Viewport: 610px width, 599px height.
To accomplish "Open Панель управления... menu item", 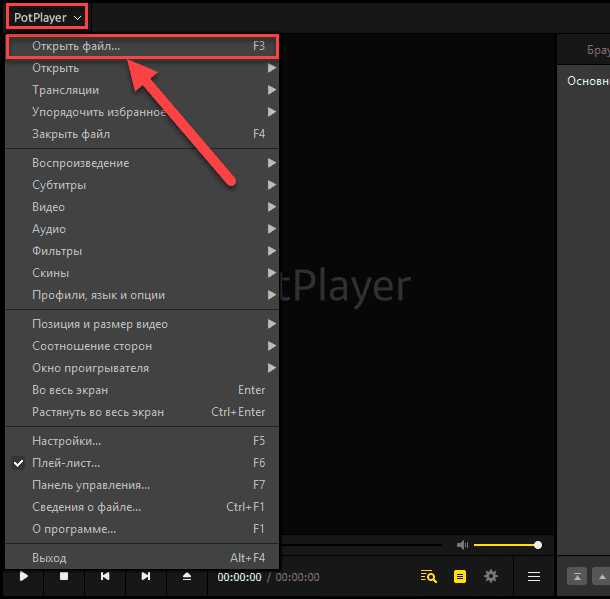I will 142,485.
